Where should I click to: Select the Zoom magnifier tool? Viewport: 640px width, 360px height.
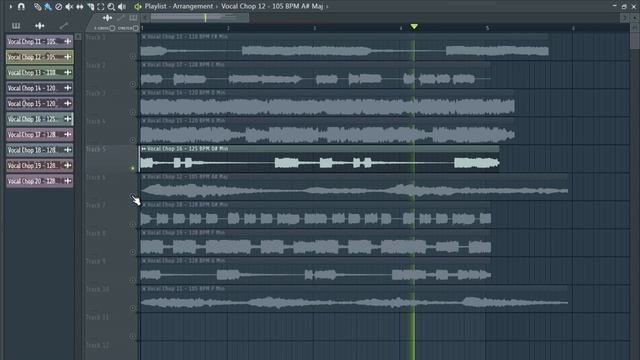point(111,7)
